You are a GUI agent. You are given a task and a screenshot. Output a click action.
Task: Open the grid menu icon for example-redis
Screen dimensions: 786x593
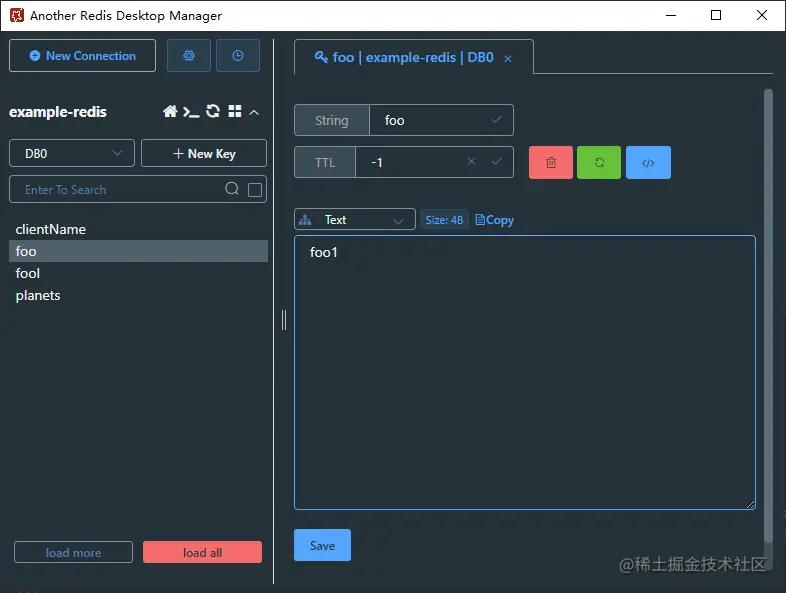235,111
